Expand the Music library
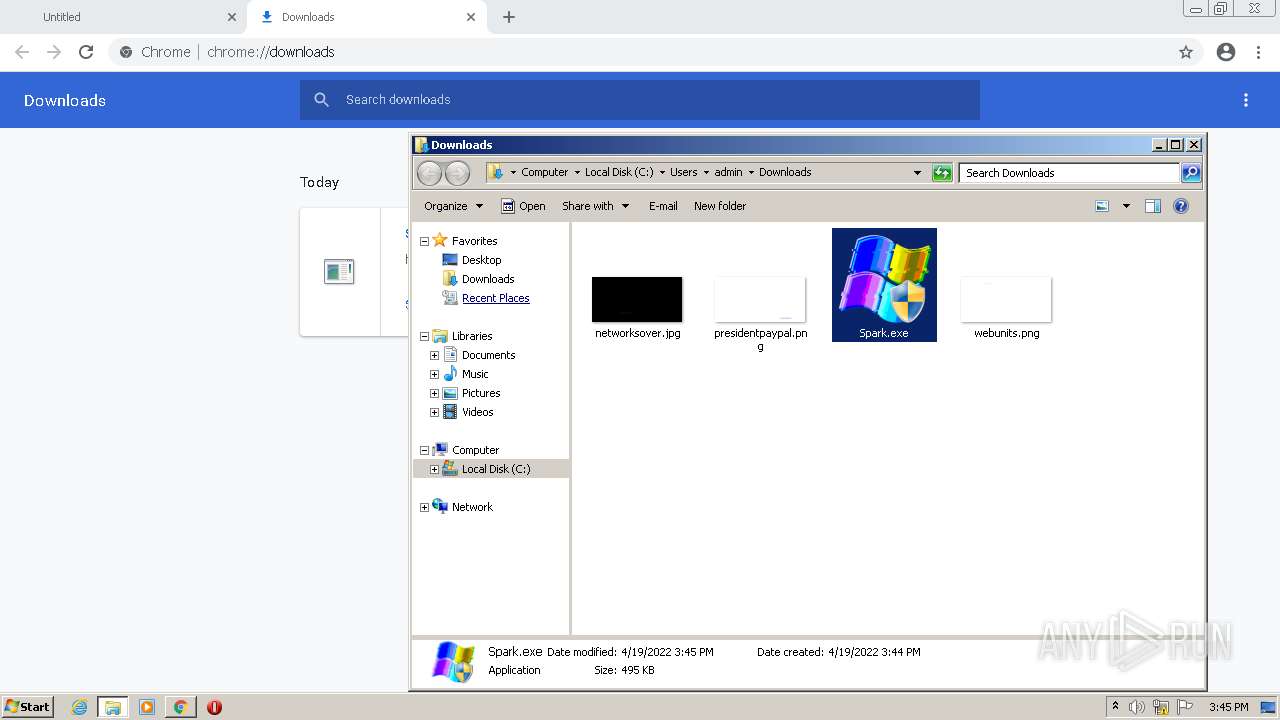Viewport: 1280px width, 720px height. [x=434, y=374]
